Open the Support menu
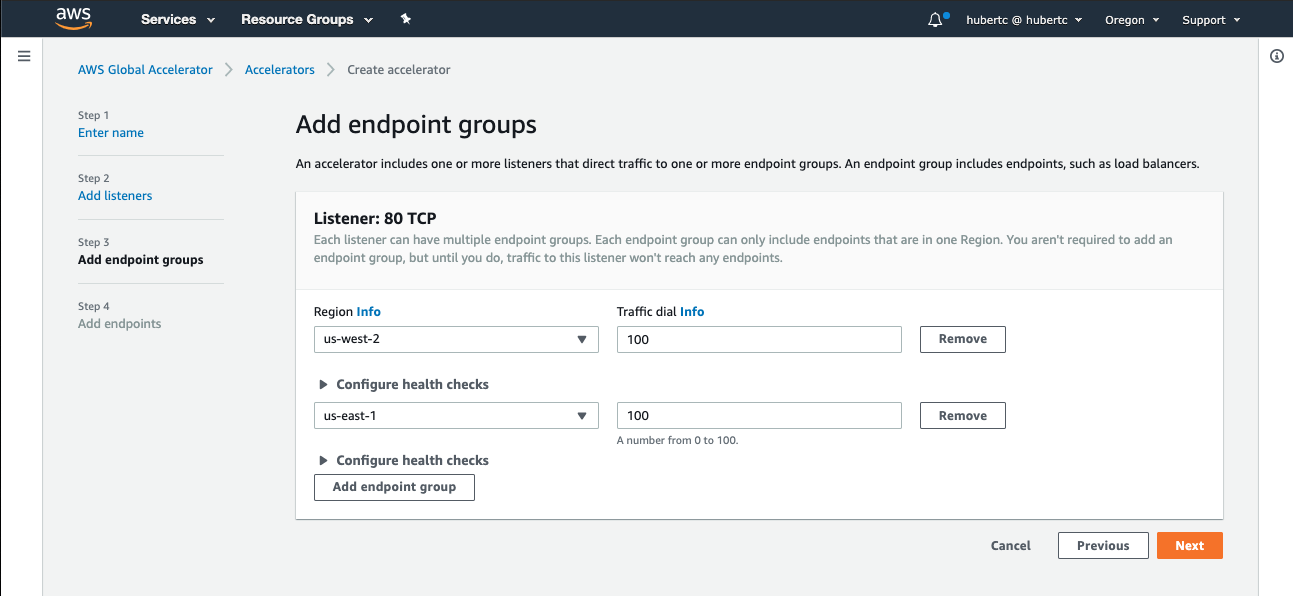Image resolution: width=1293 pixels, height=596 pixels. tap(1211, 20)
